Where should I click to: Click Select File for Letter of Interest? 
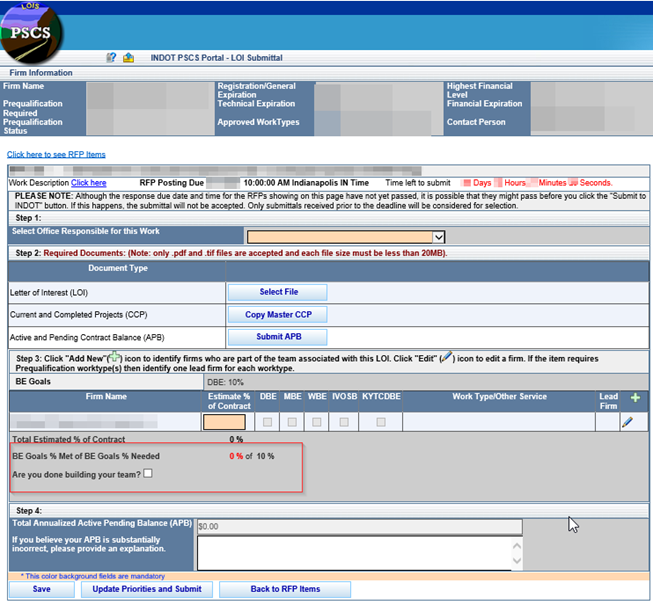pyautogui.click(x=277, y=292)
